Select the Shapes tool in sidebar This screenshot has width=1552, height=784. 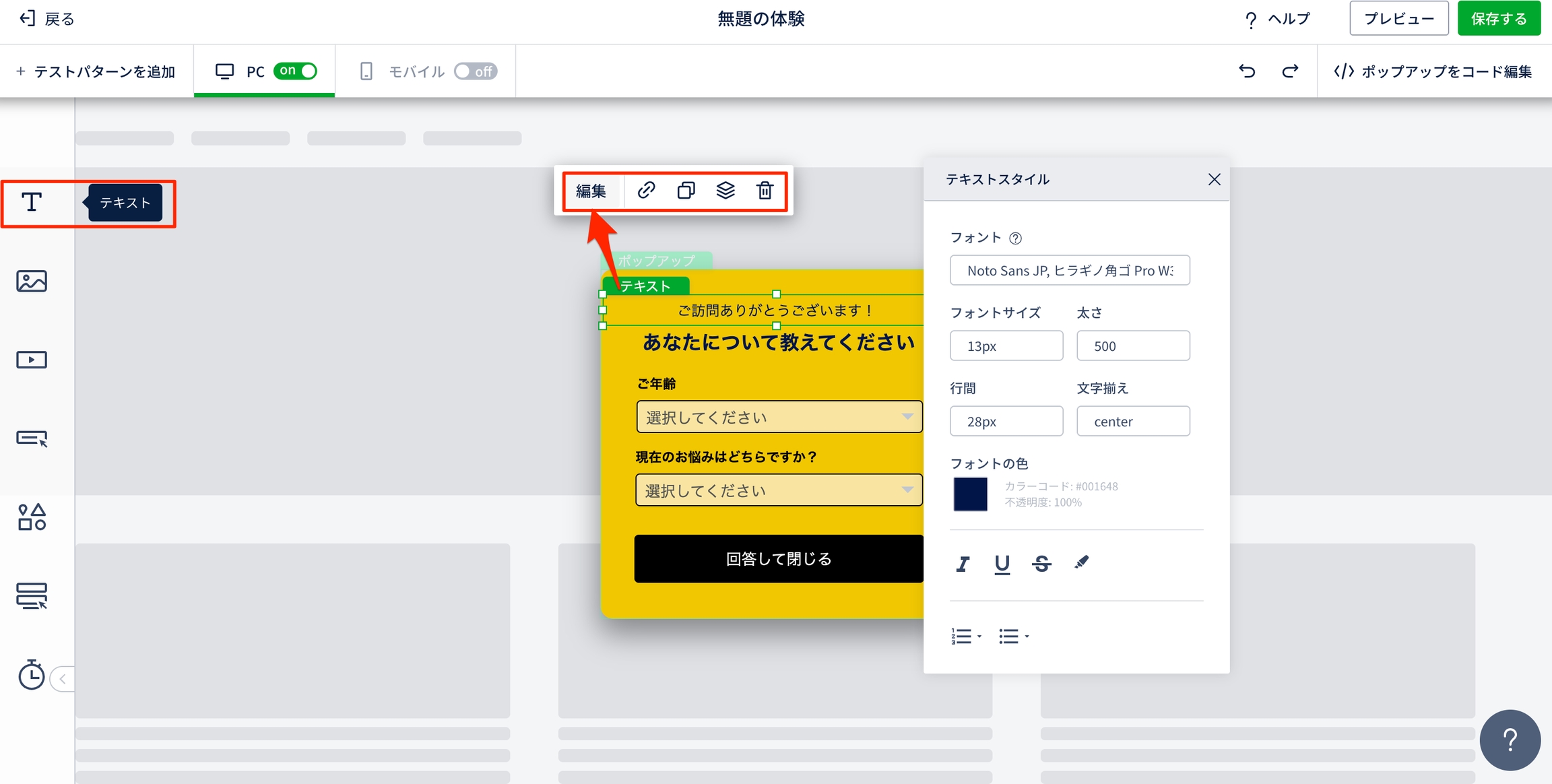(31, 517)
